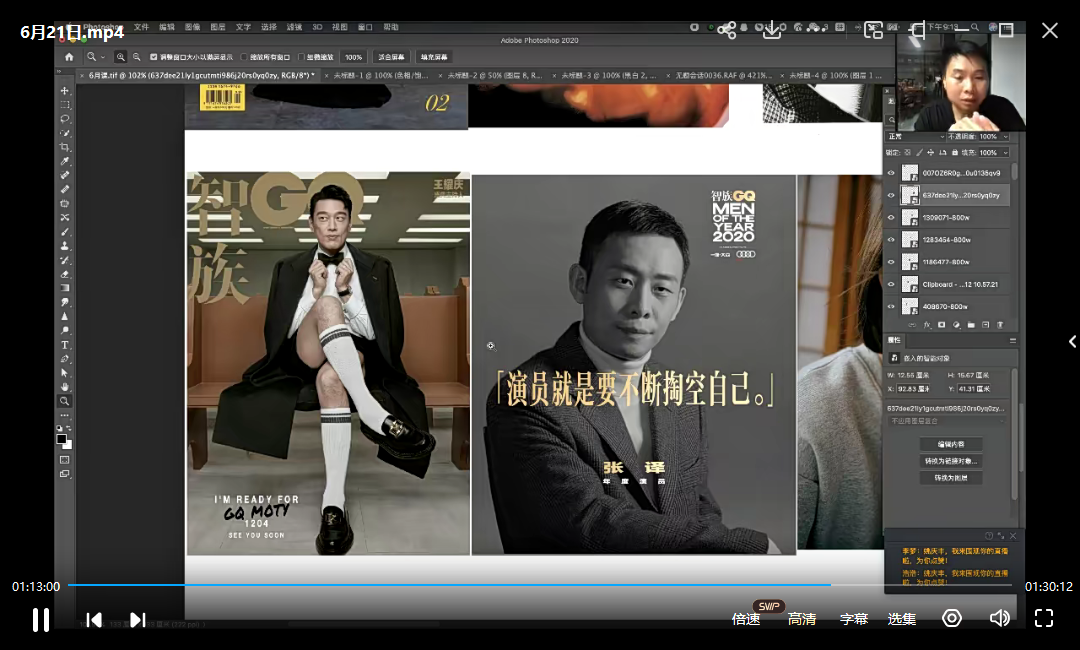Click the convert to linked object button
Image resolution: width=1080 pixels, height=650 pixels.
click(x=951, y=461)
